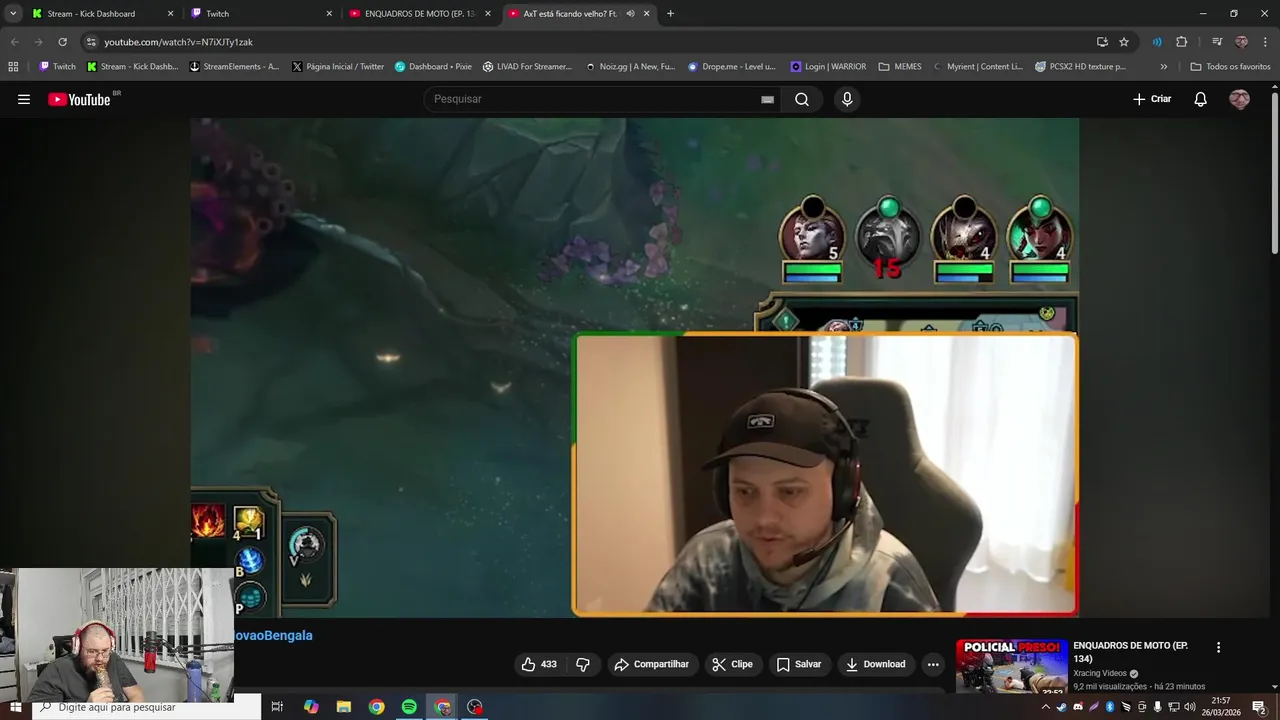Screen dimensions: 1280x720
Task: Reload the YouTube page
Action: [62, 42]
